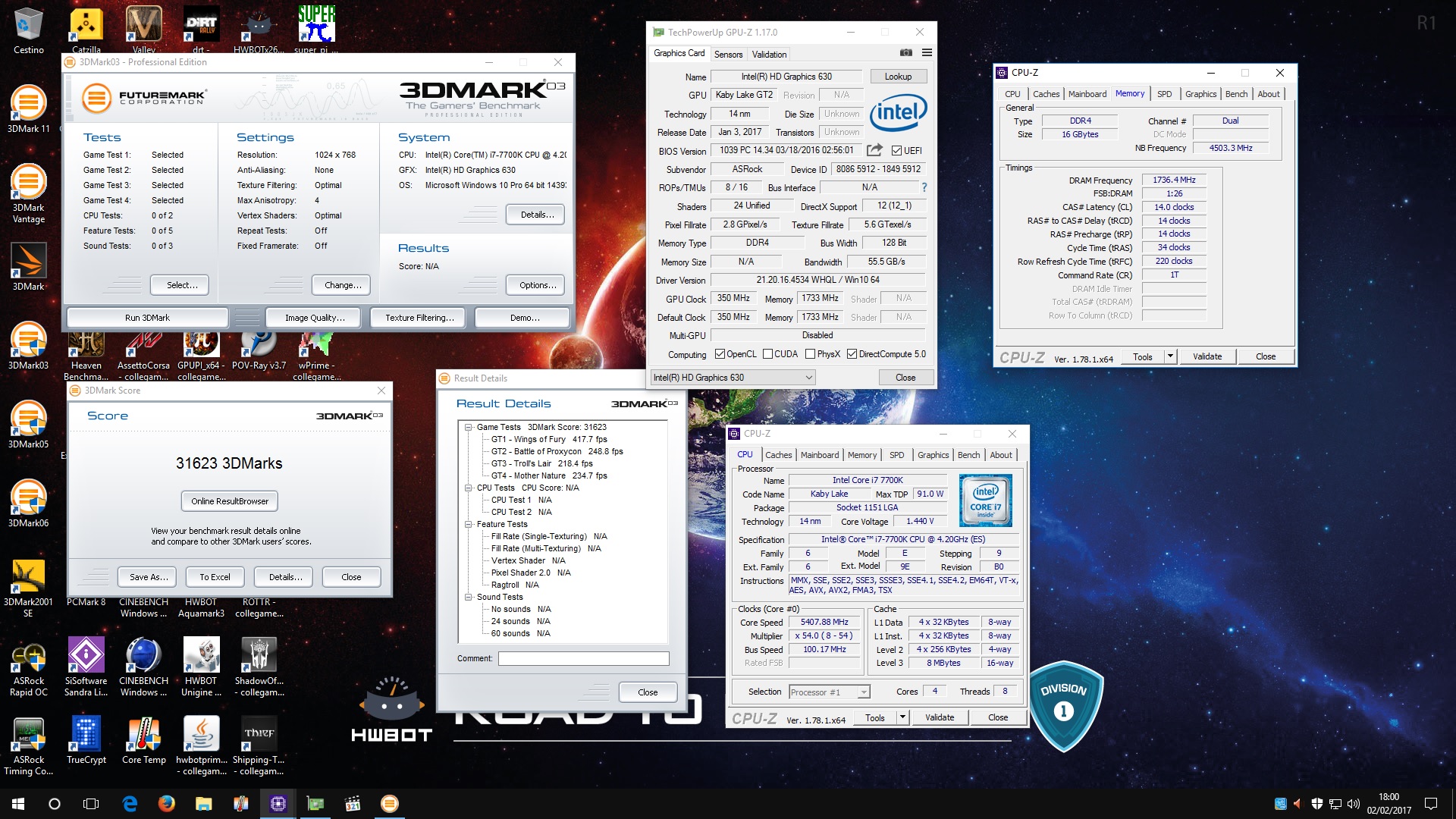Open the 3DMark05 desktop shortcut
This screenshot has height=819, width=1456.
[x=28, y=424]
